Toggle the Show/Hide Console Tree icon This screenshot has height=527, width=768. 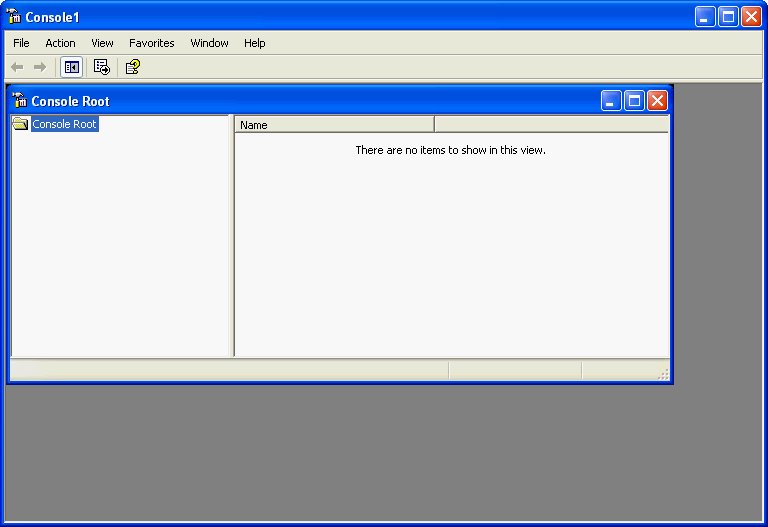[x=72, y=67]
